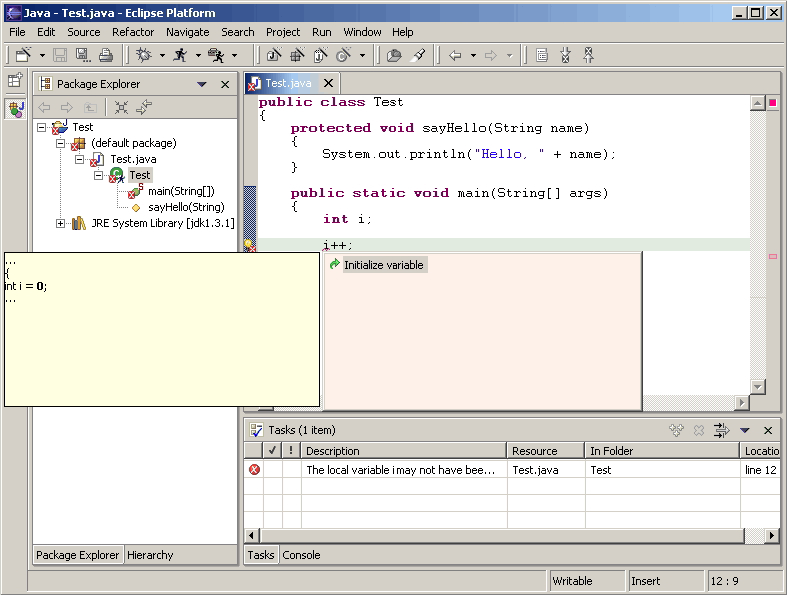Viewport: 787px width, 595px height.
Task: Click the quick fix lightbulb in editor margin
Action: [x=249, y=245]
